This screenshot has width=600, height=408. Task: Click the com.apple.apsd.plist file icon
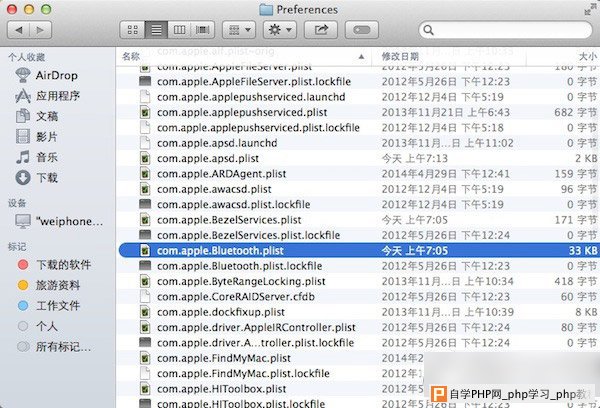(145, 158)
